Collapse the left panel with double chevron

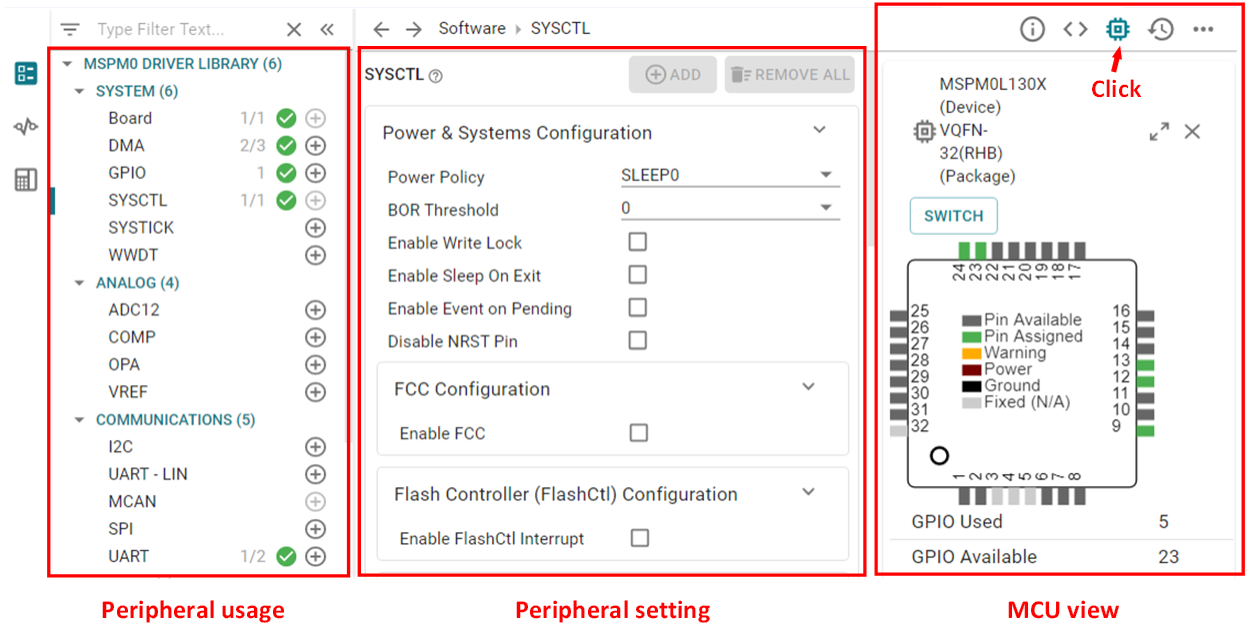click(327, 30)
